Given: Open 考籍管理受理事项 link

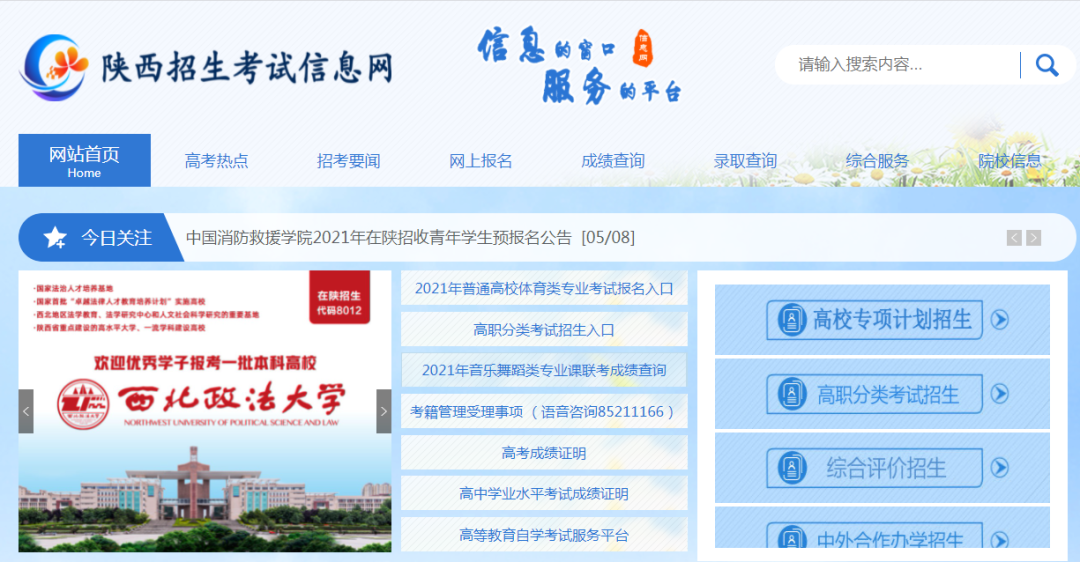Looking at the screenshot, I should tap(544, 412).
